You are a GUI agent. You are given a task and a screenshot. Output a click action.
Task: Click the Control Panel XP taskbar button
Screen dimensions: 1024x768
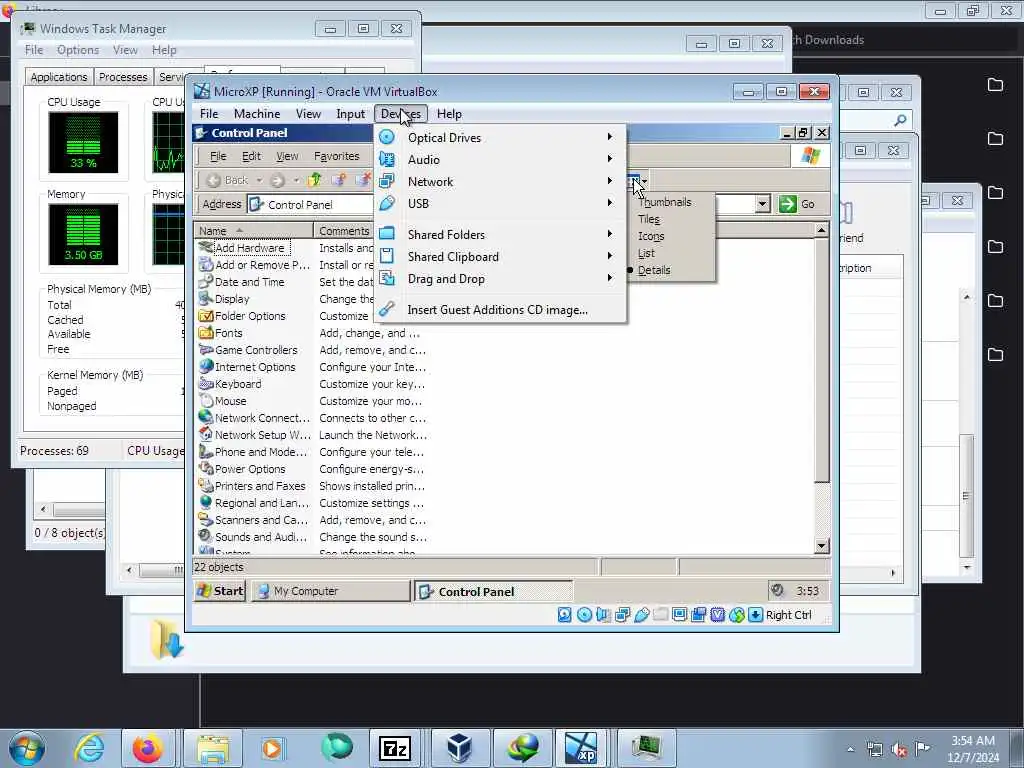[x=494, y=592]
